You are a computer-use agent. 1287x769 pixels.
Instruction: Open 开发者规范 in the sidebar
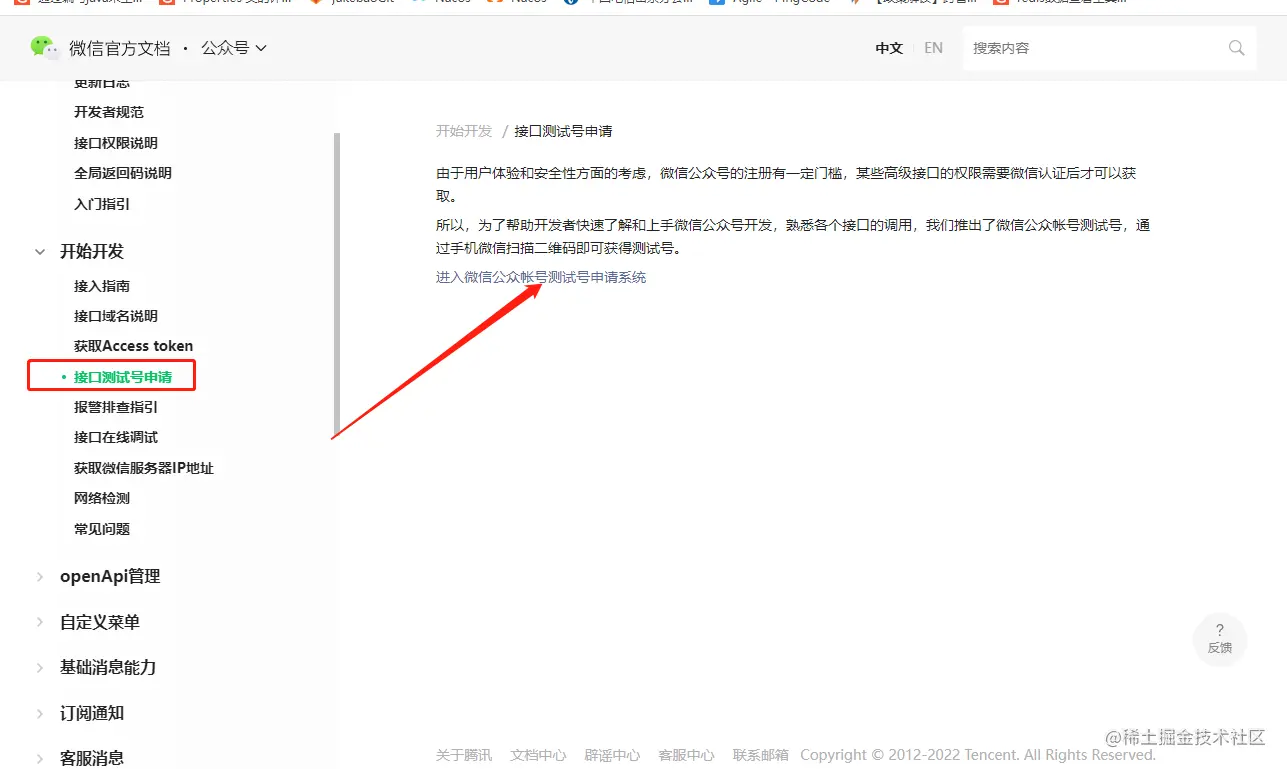109,112
